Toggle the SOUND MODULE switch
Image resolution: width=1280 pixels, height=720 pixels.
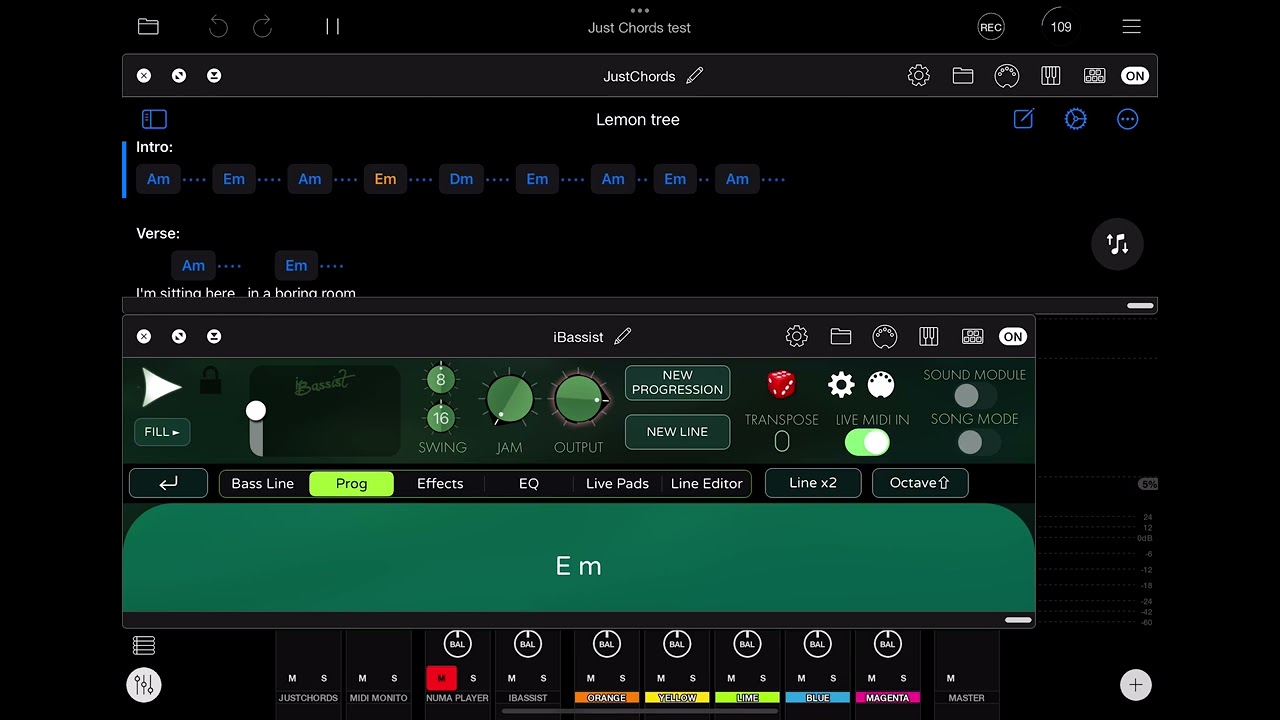point(975,396)
